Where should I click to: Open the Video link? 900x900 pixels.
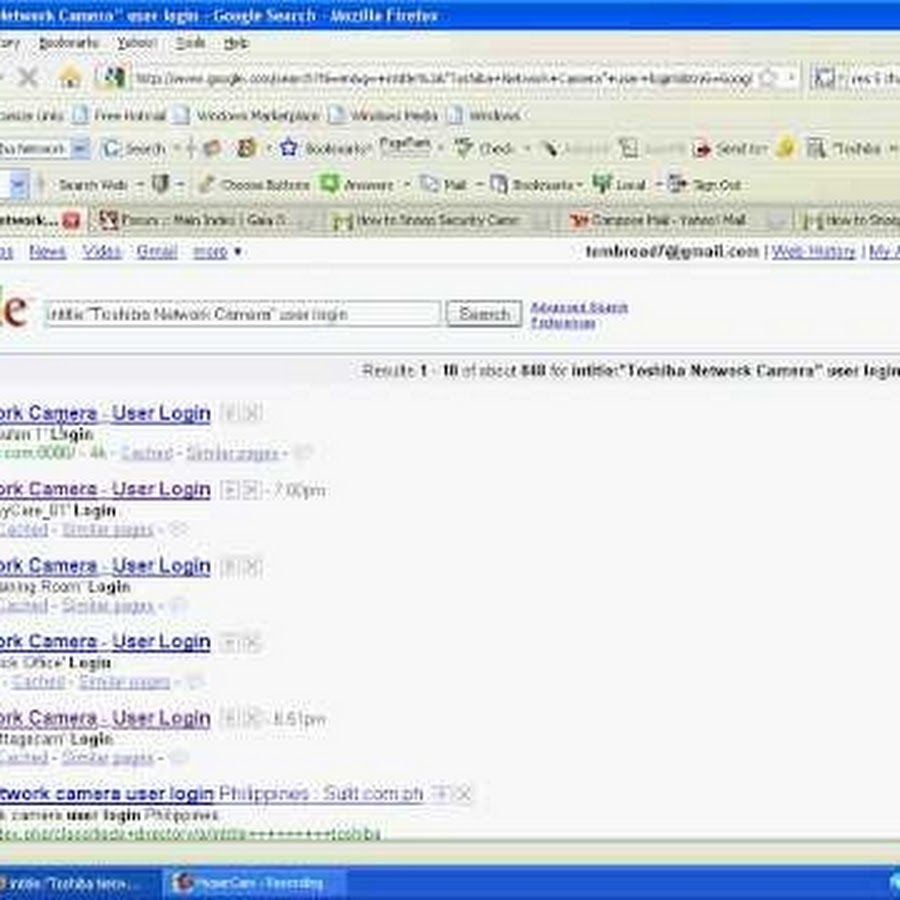(x=102, y=251)
